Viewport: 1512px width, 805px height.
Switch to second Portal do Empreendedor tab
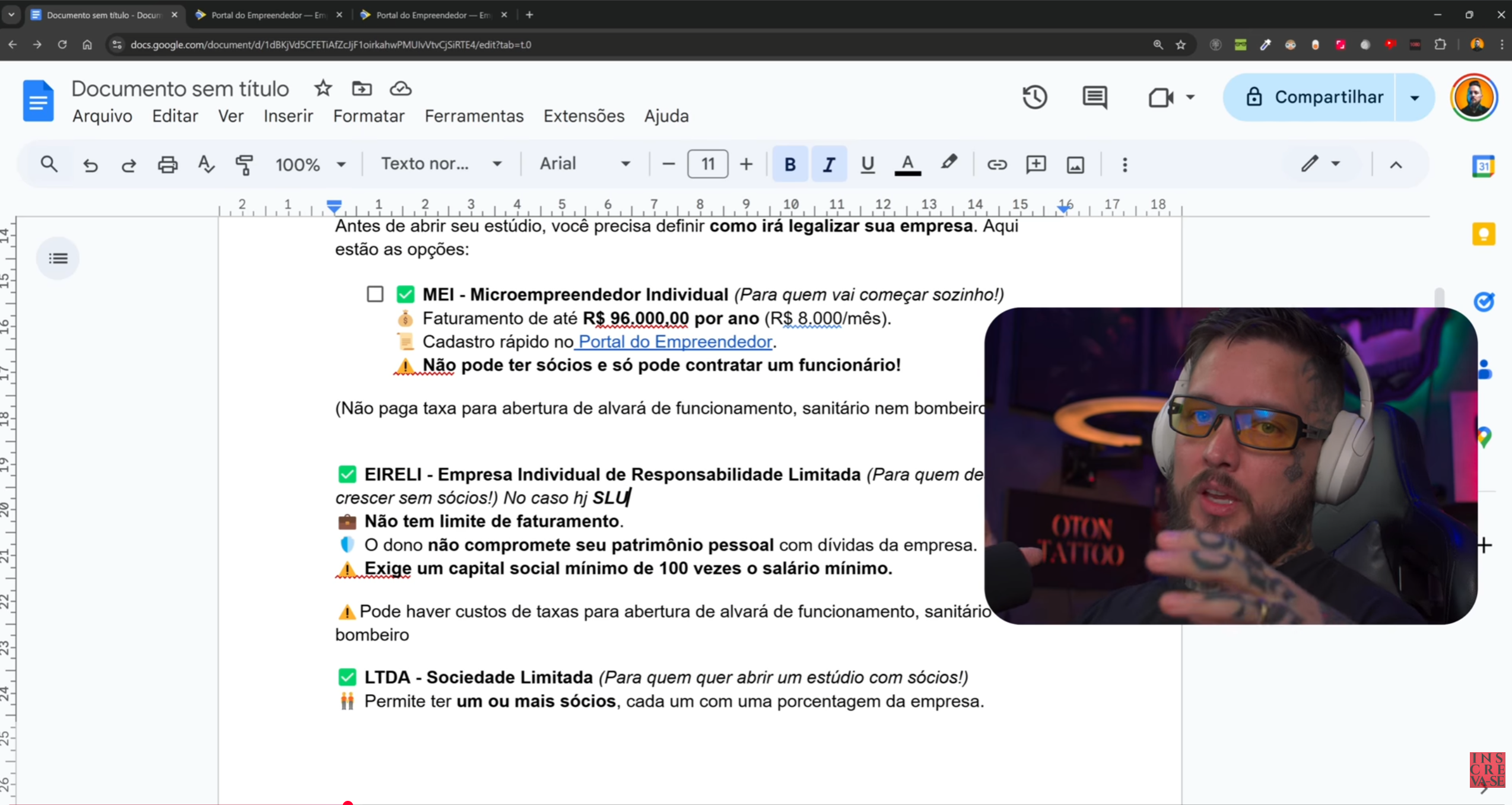click(269, 15)
